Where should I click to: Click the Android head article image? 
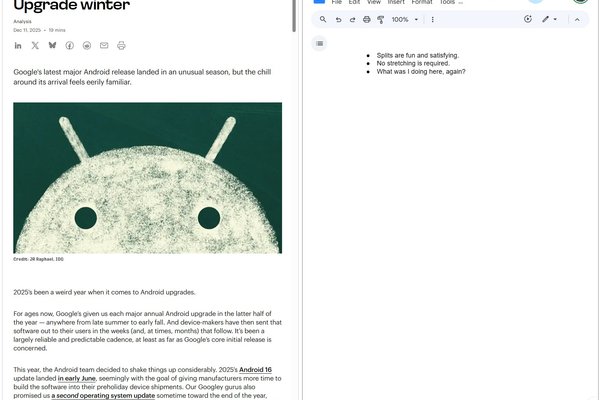click(x=148, y=178)
